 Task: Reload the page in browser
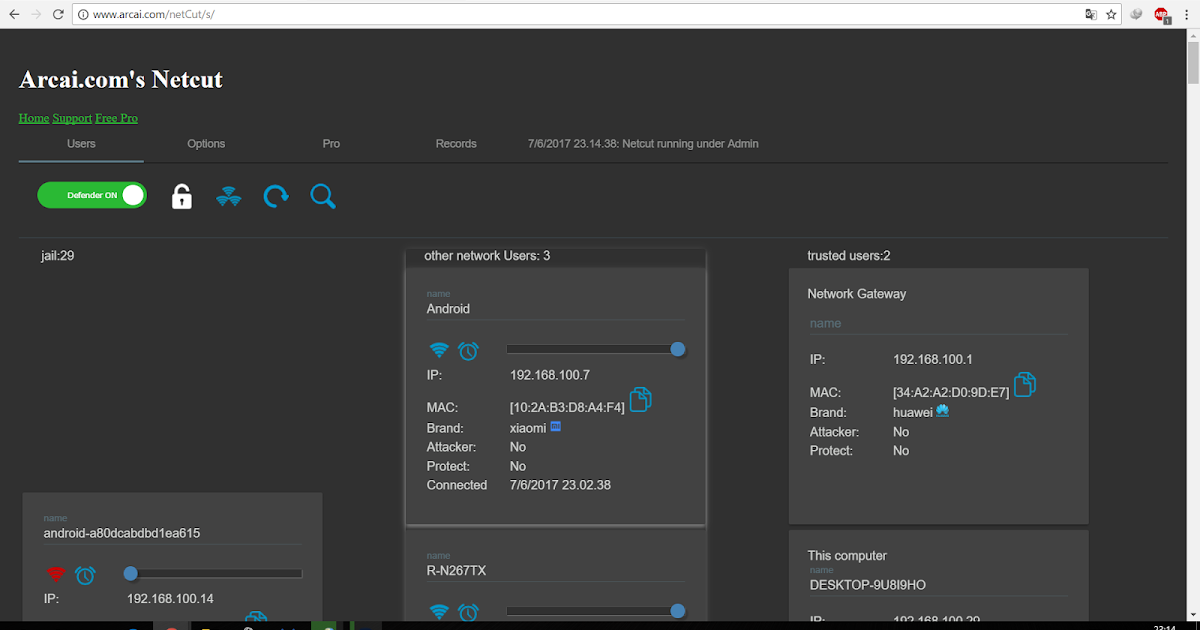[58, 15]
